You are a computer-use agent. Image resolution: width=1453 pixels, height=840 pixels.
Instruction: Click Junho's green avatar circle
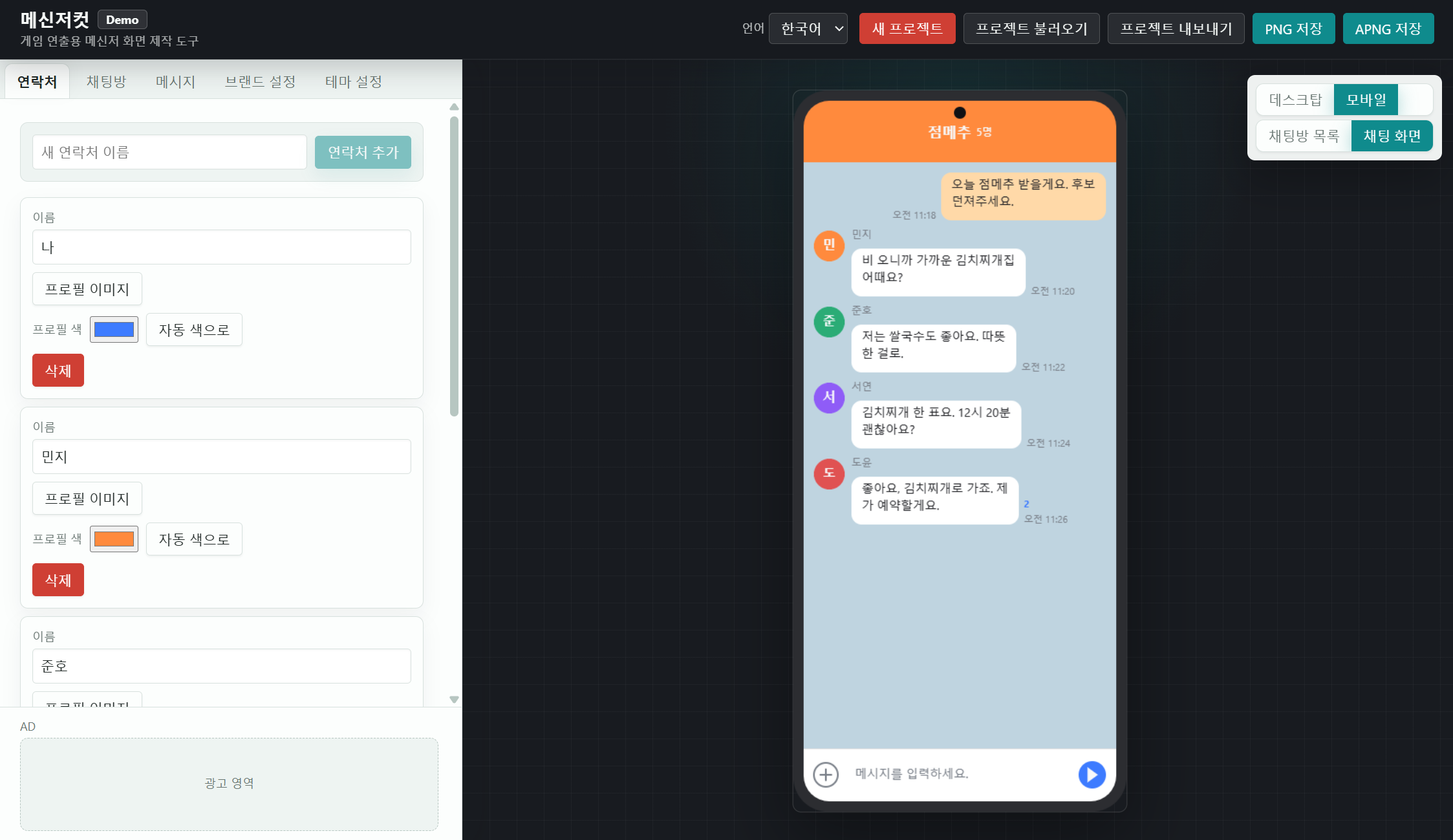click(x=829, y=321)
